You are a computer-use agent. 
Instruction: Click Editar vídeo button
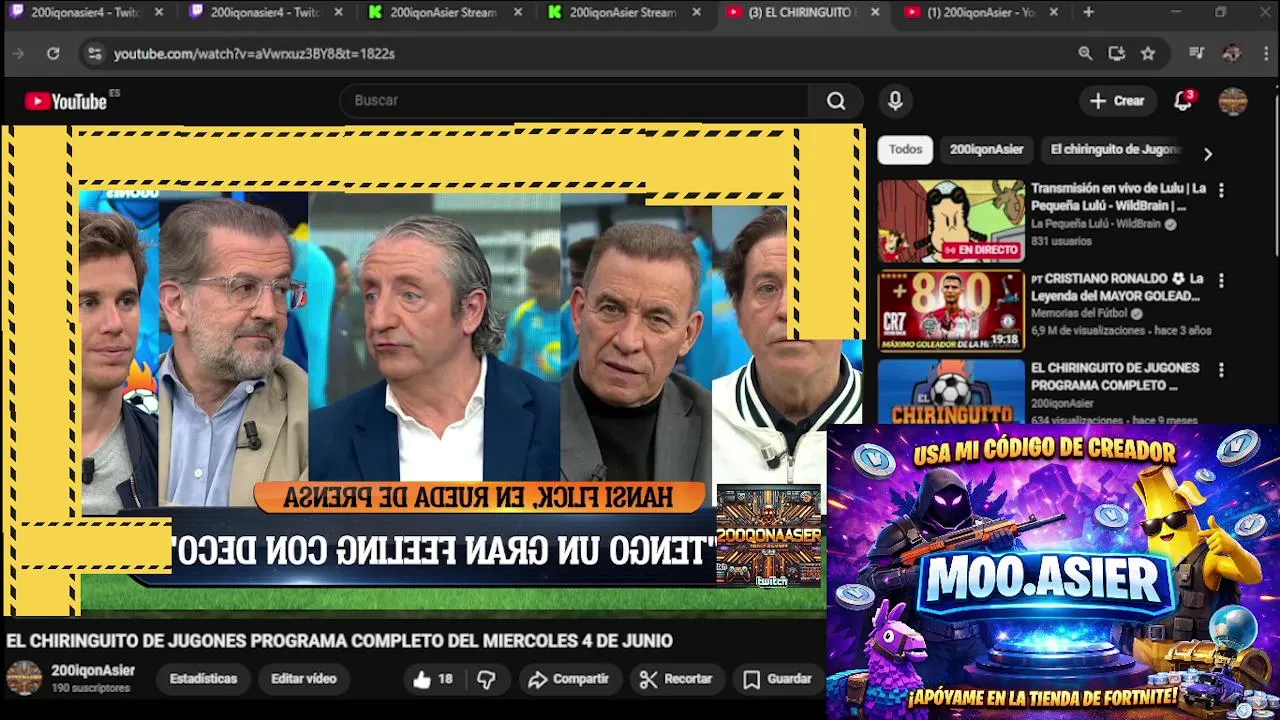pos(304,679)
